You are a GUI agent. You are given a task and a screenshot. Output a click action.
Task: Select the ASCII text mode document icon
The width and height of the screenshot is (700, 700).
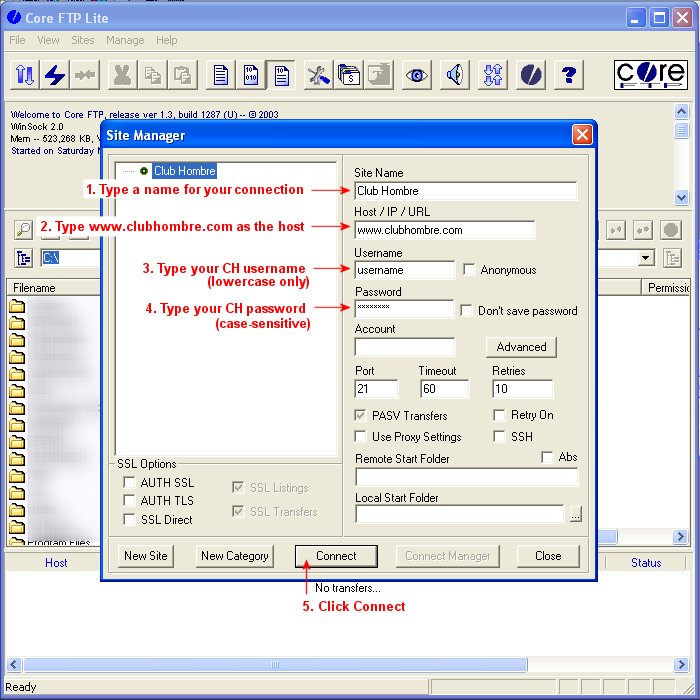(x=221, y=75)
